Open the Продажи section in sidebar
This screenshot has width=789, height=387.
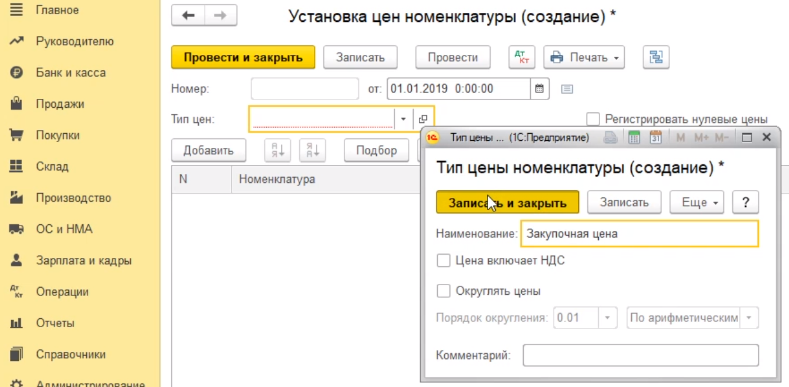pos(60,104)
